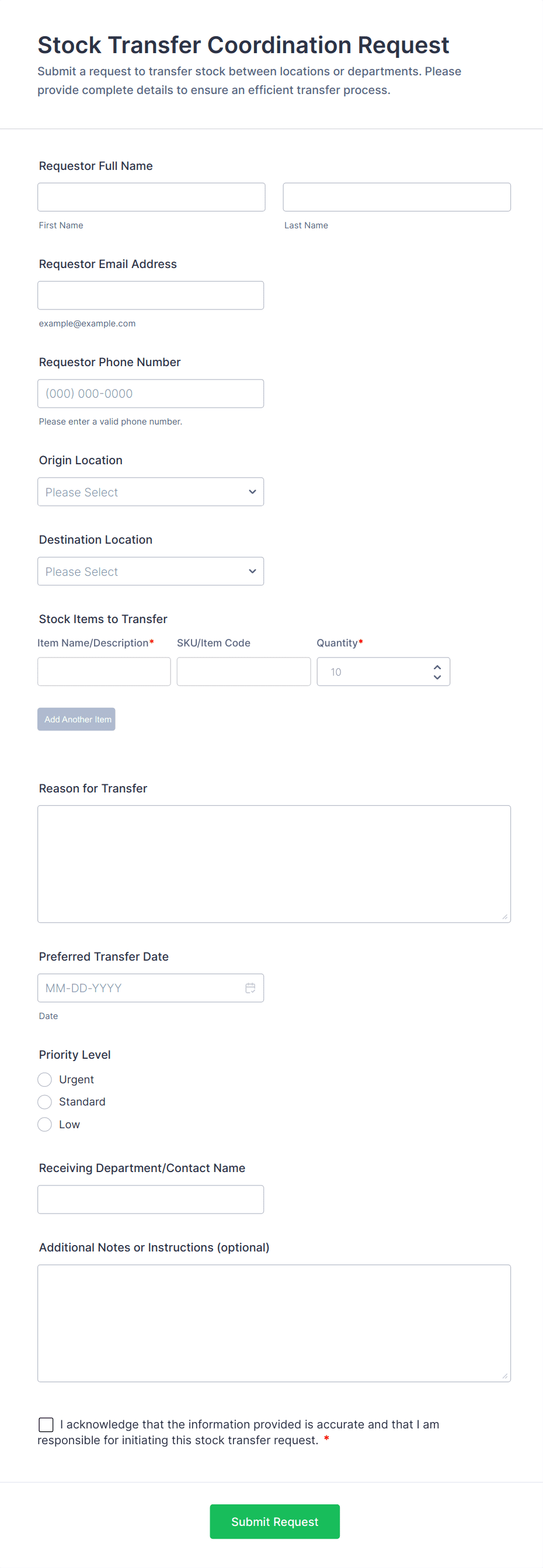Click the SKU/Item Code field
The height and width of the screenshot is (1568, 543).
pos(243,672)
